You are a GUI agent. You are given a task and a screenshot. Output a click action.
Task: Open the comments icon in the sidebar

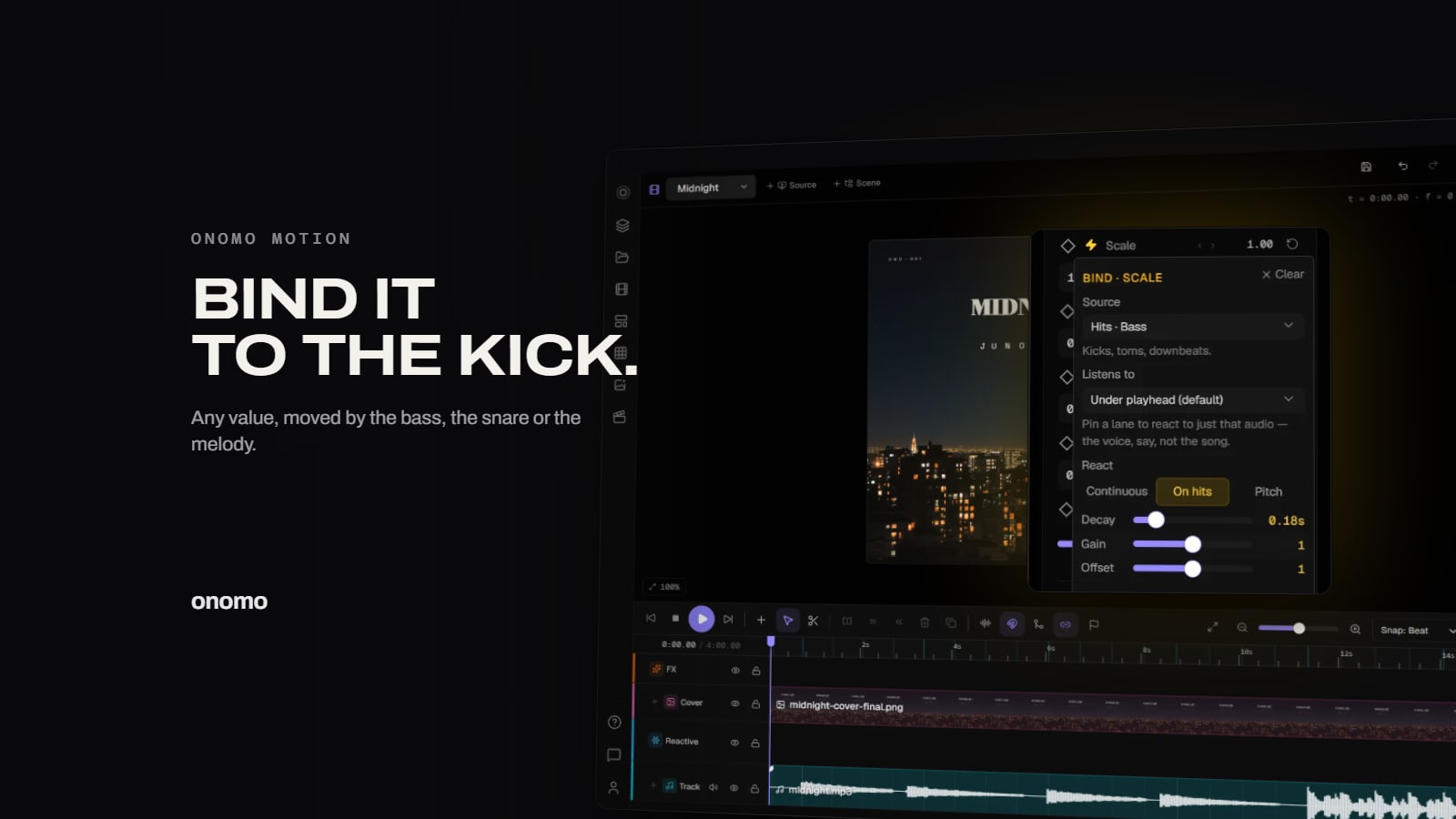[614, 755]
